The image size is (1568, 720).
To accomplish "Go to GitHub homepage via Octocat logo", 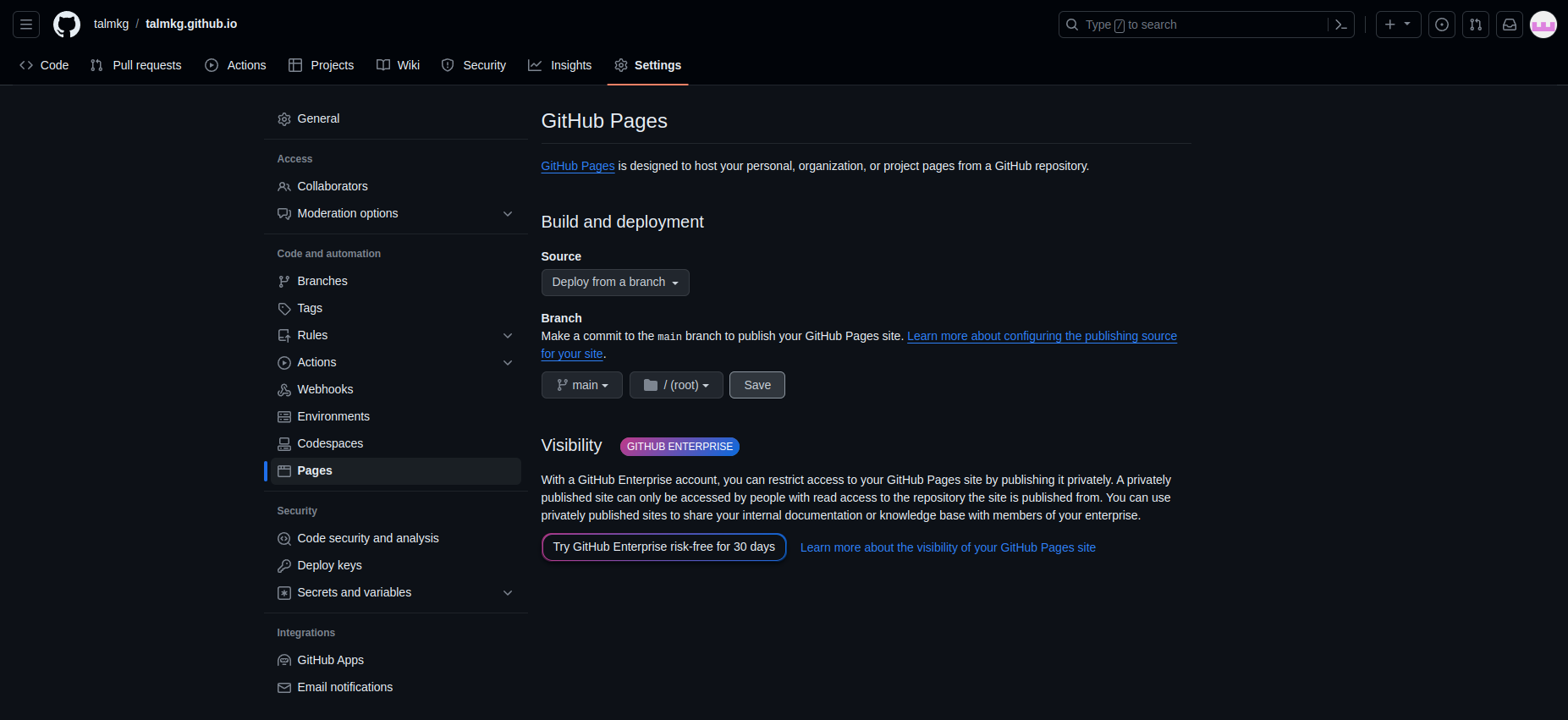I will click(67, 25).
